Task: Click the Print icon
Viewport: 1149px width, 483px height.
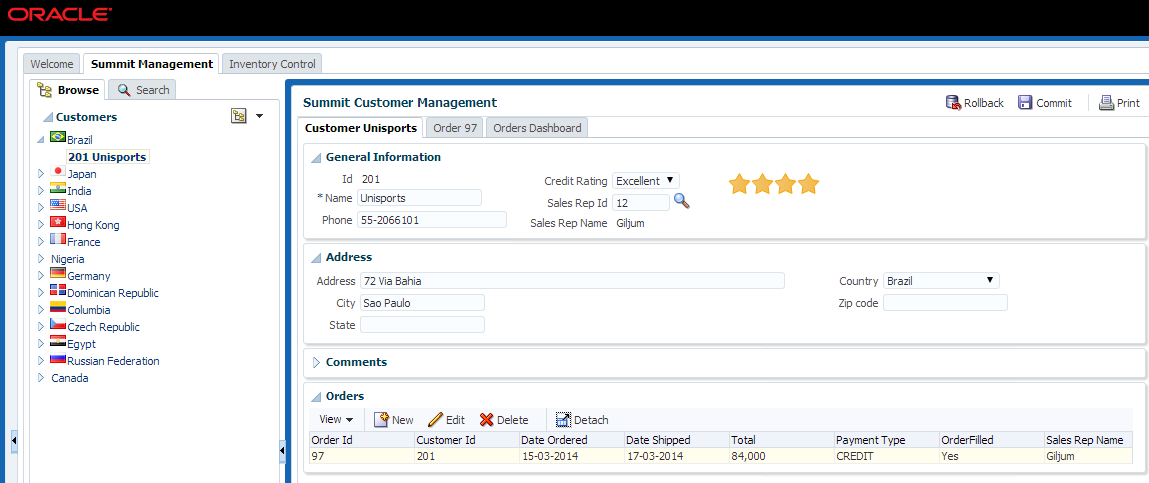Action: click(x=1106, y=103)
